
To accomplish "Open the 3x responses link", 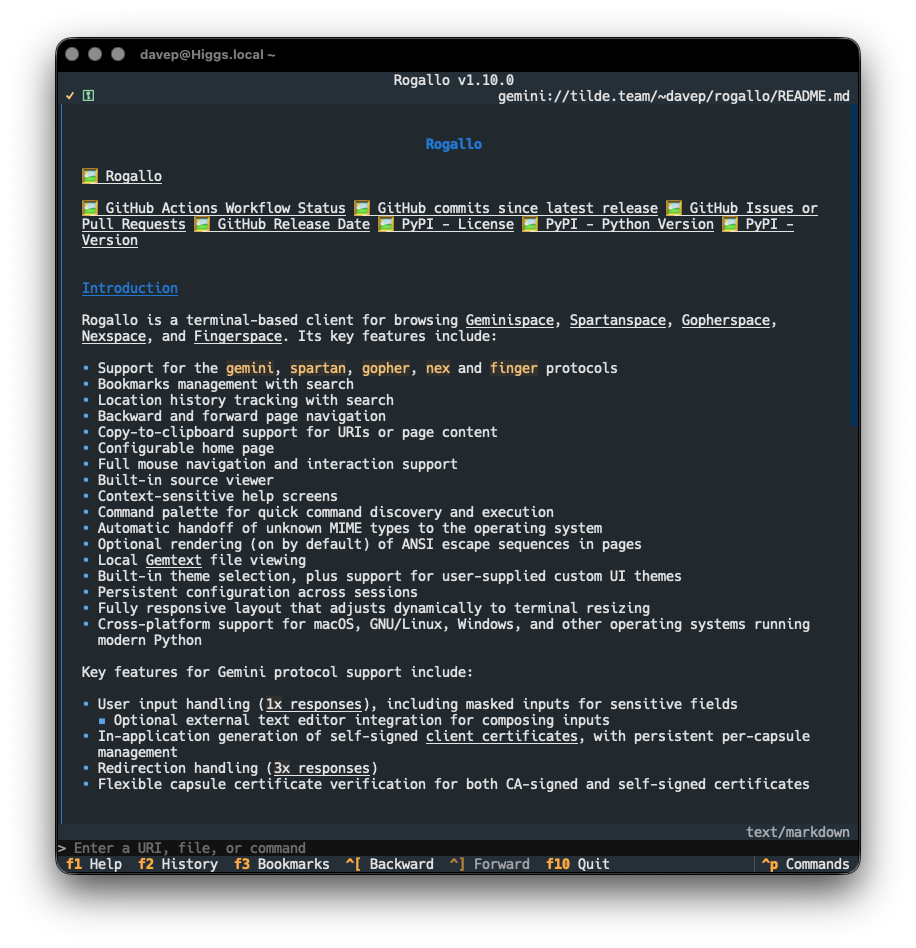I will (322, 768).
